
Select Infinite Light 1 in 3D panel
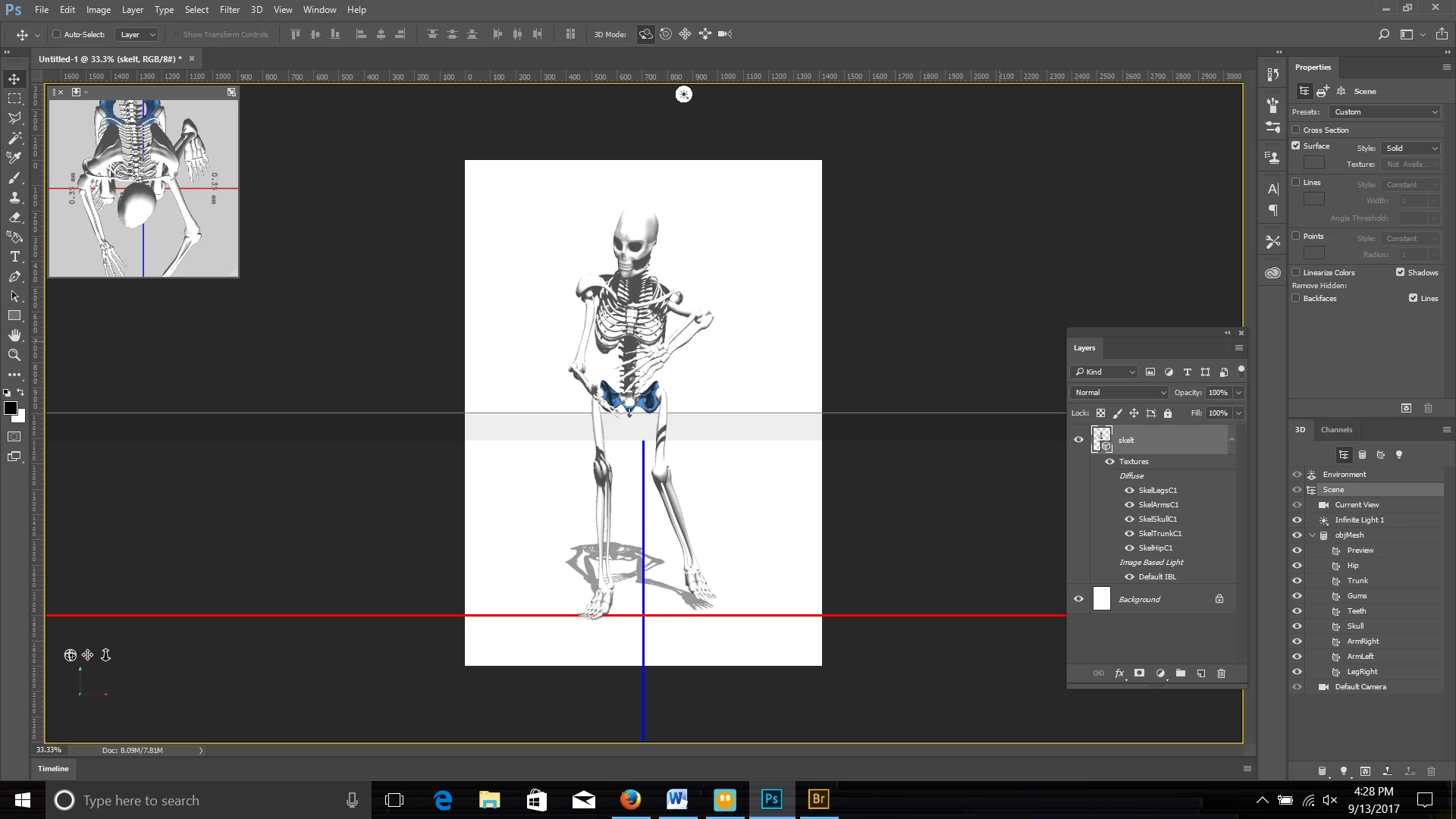click(x=1359, y=520)
